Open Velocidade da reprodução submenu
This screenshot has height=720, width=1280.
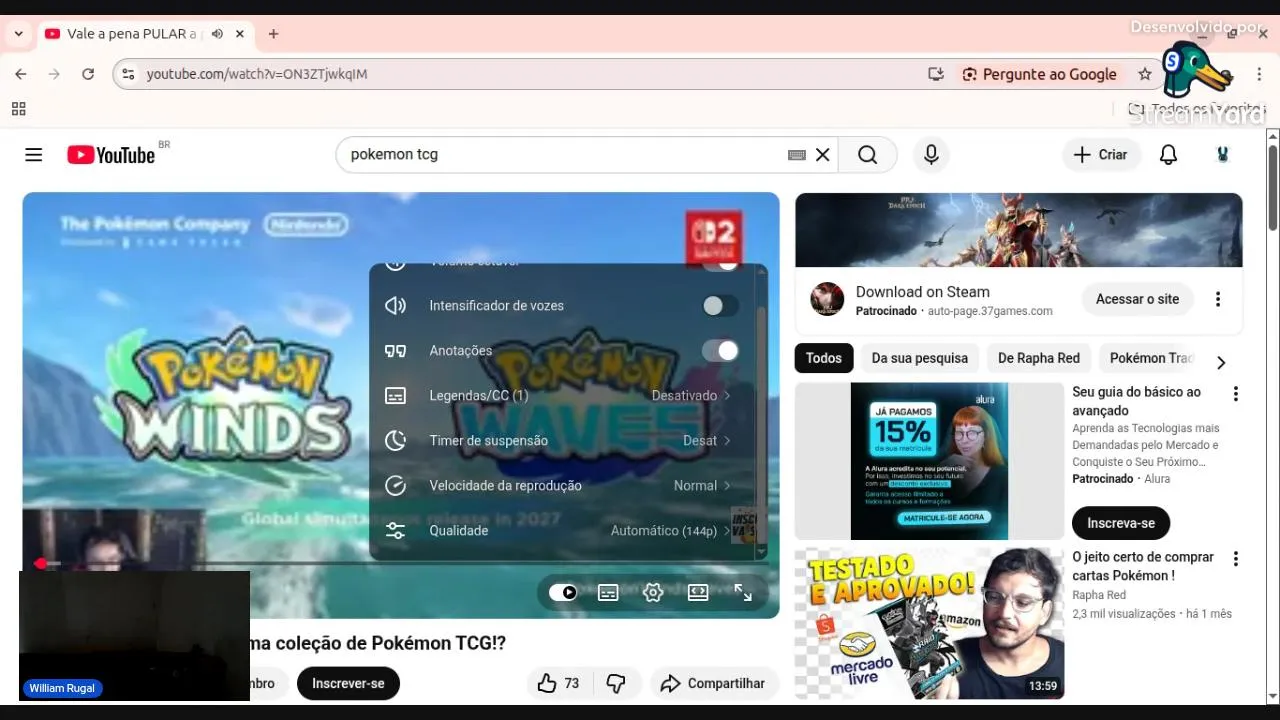click(563, 486)
